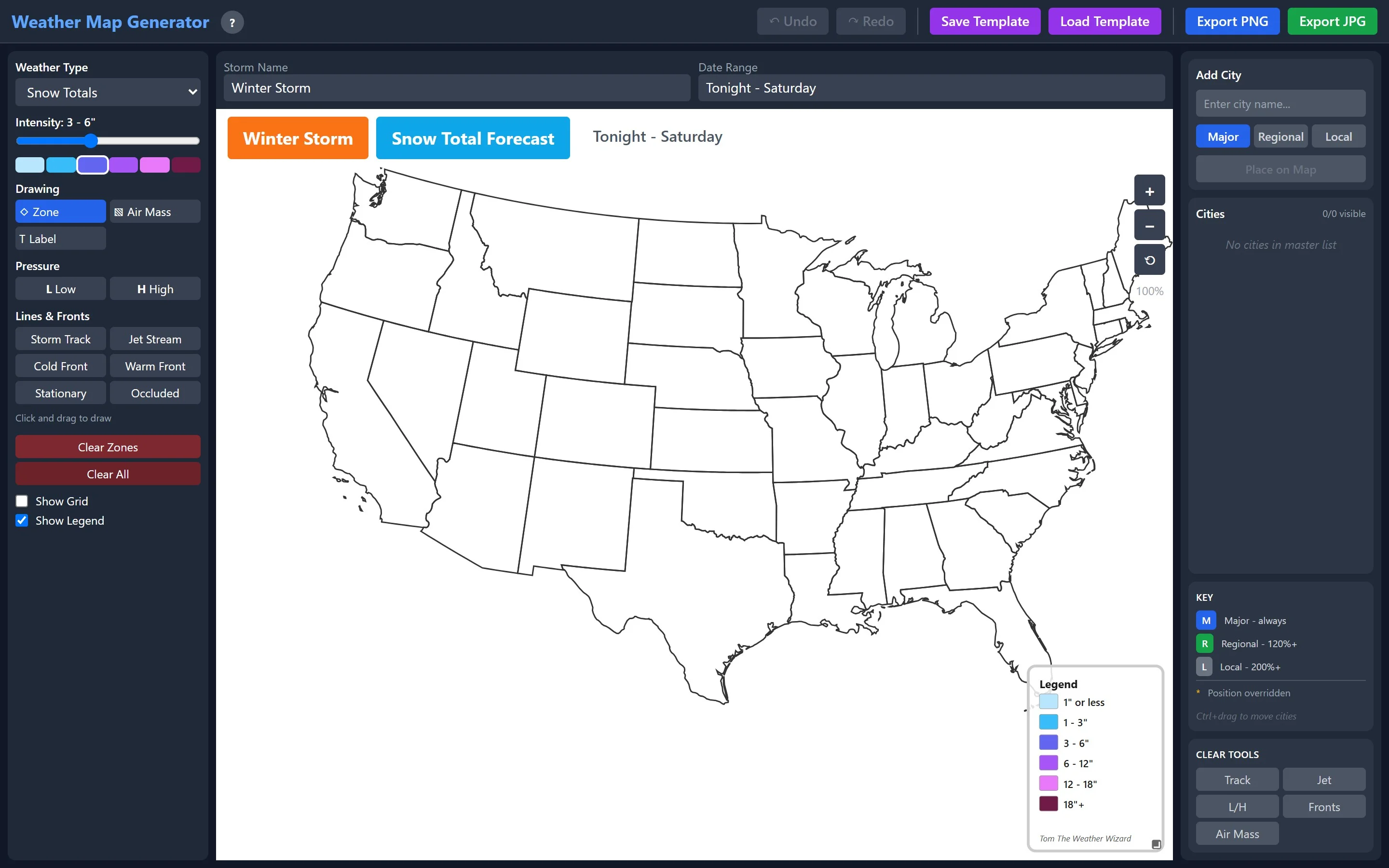Pick the purple intensity swatch
1389x868 pixels.
tap(123, 165)
